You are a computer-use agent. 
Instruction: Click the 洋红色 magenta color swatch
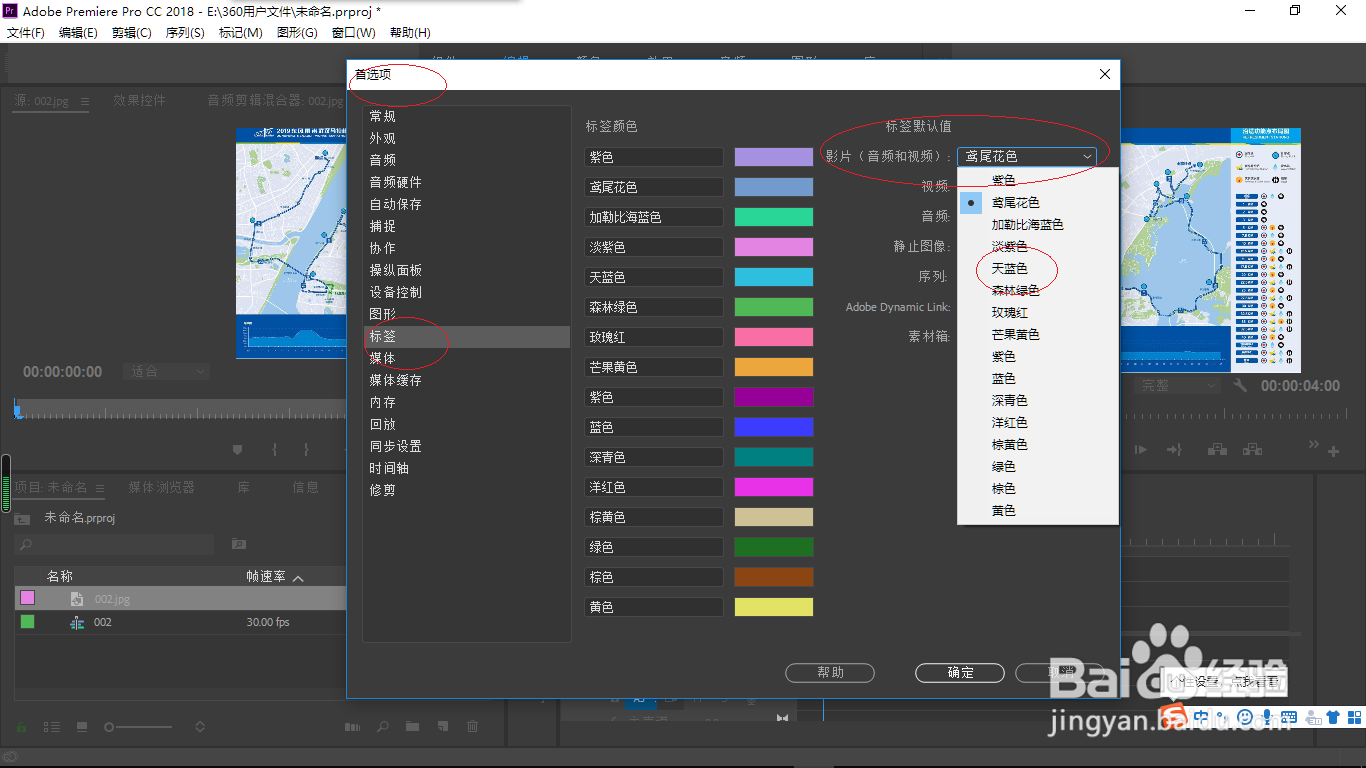(x=774, y=487)
